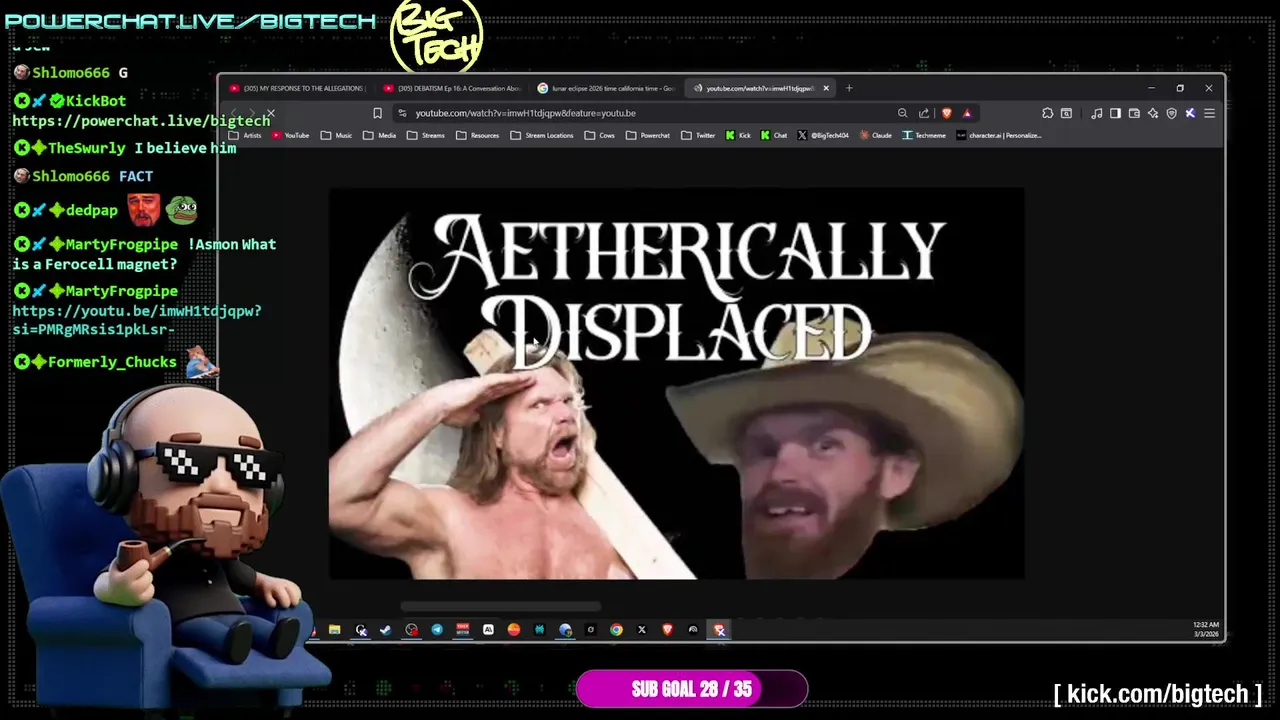Open the Claude bookmark

coord(875,135)
